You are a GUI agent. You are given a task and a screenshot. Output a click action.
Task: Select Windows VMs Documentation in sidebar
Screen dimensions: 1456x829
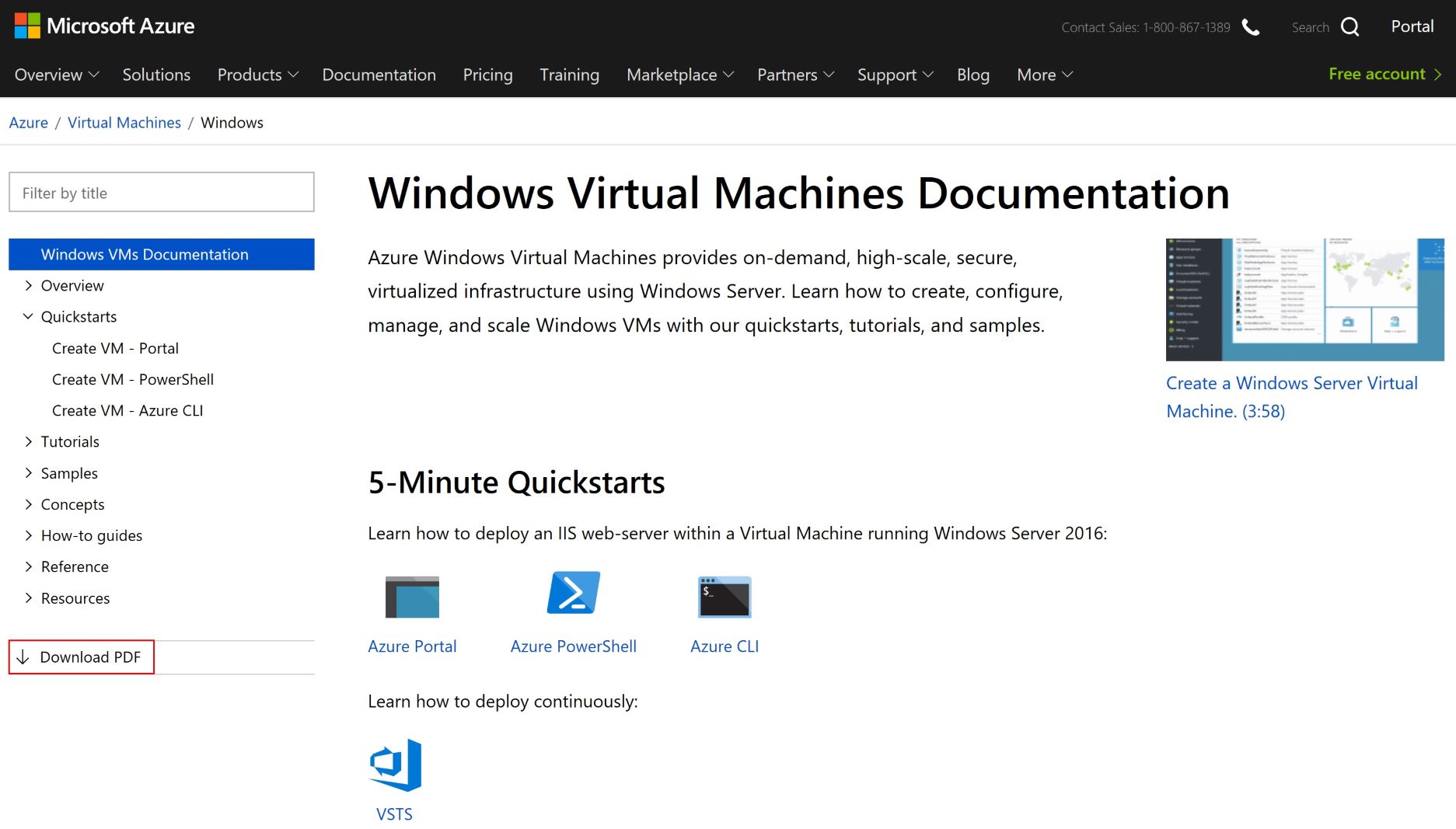tap(162, 255)
